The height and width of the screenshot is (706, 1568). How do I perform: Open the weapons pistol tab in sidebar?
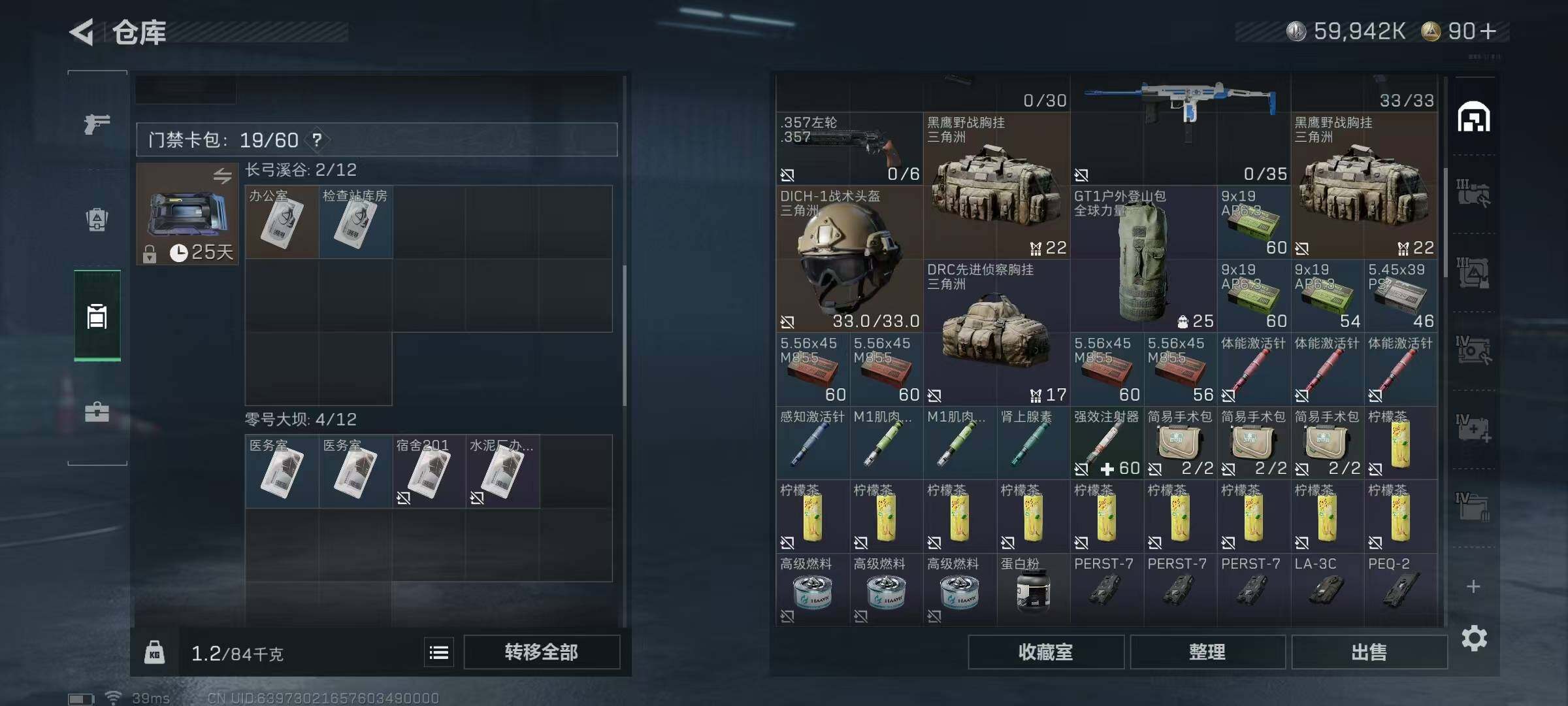point(97,123)
